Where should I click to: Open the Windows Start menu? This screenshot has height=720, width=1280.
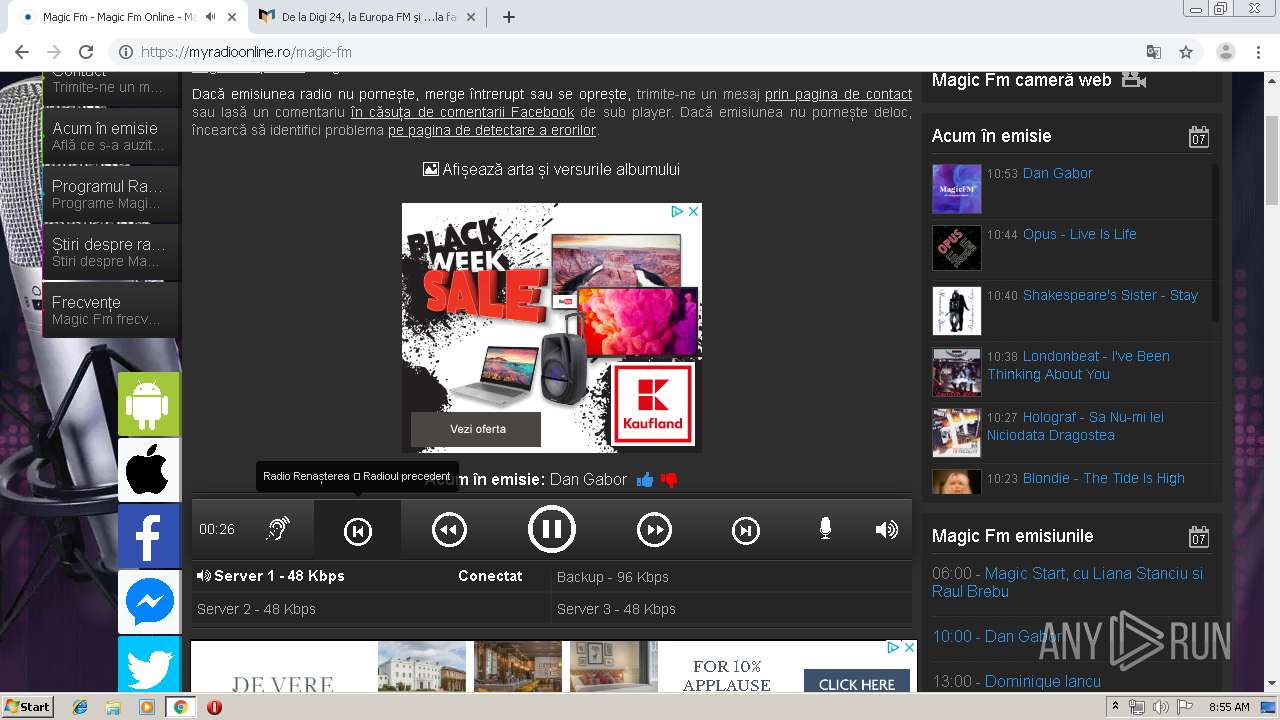click(27, 706)
